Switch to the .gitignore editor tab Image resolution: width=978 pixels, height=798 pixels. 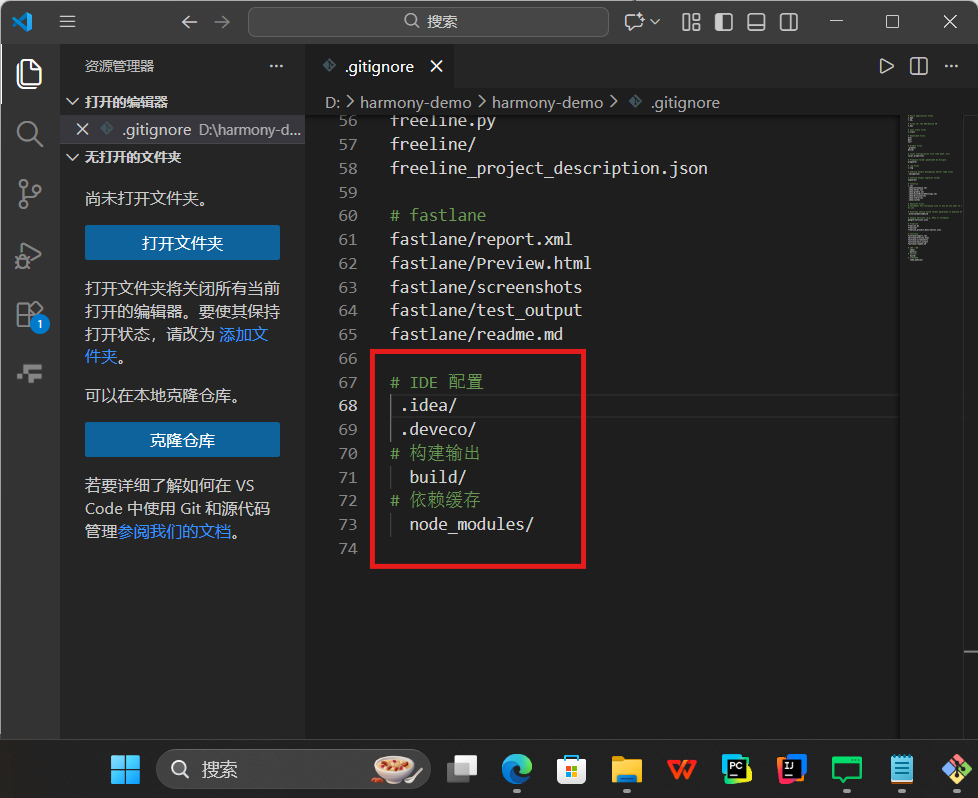coord(379,66)
